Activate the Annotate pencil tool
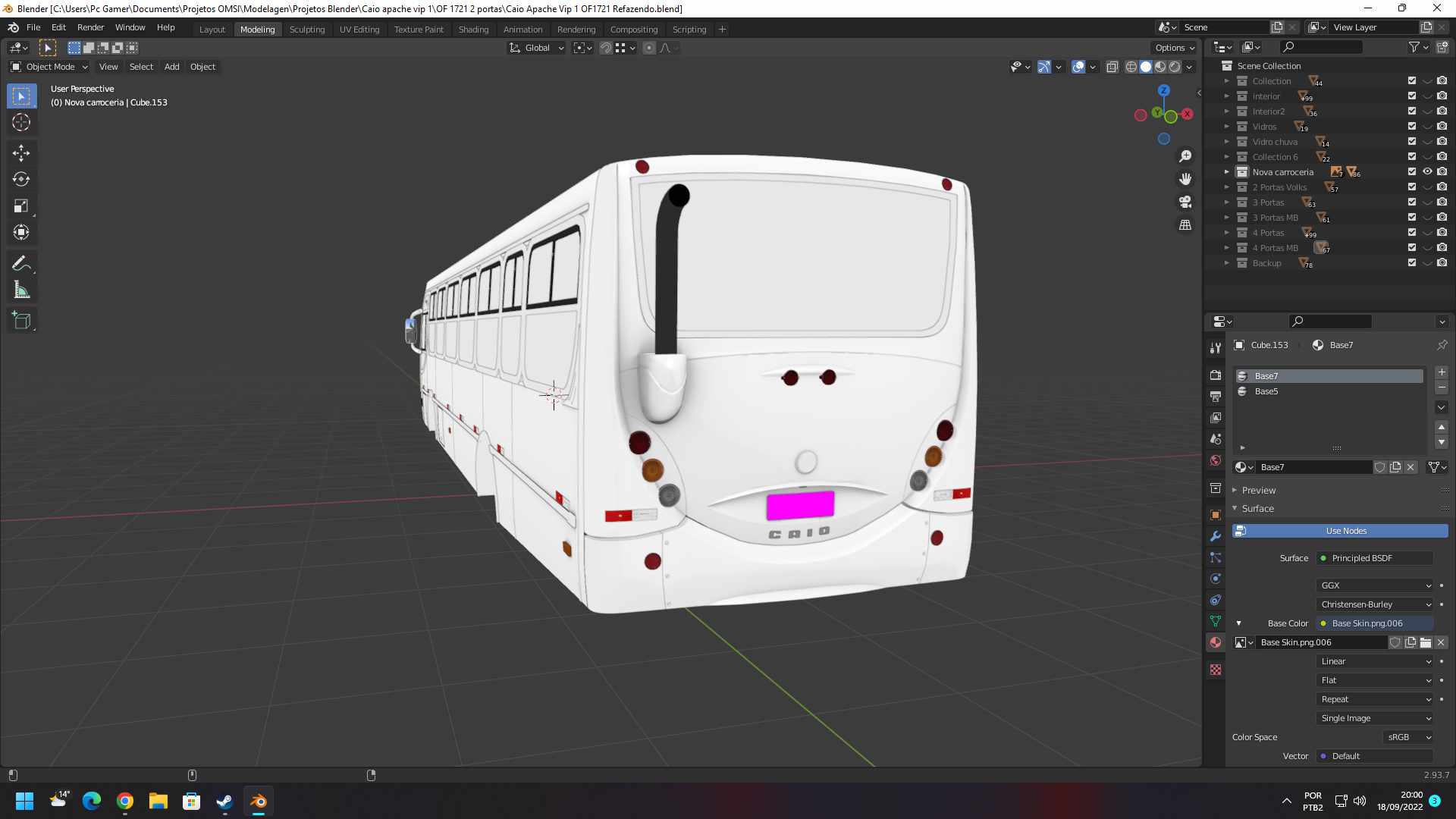1456x819 pixels. [x=21, y=263]
